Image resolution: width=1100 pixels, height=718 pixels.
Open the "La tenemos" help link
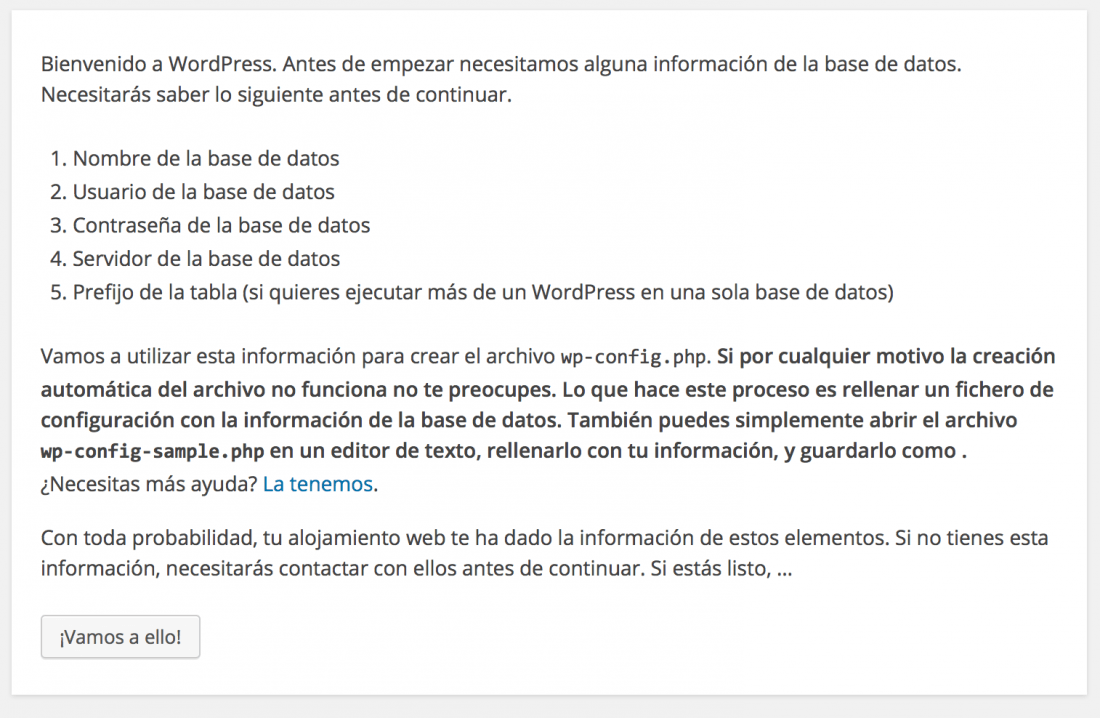pyautogui.click(x=317, y=484)
